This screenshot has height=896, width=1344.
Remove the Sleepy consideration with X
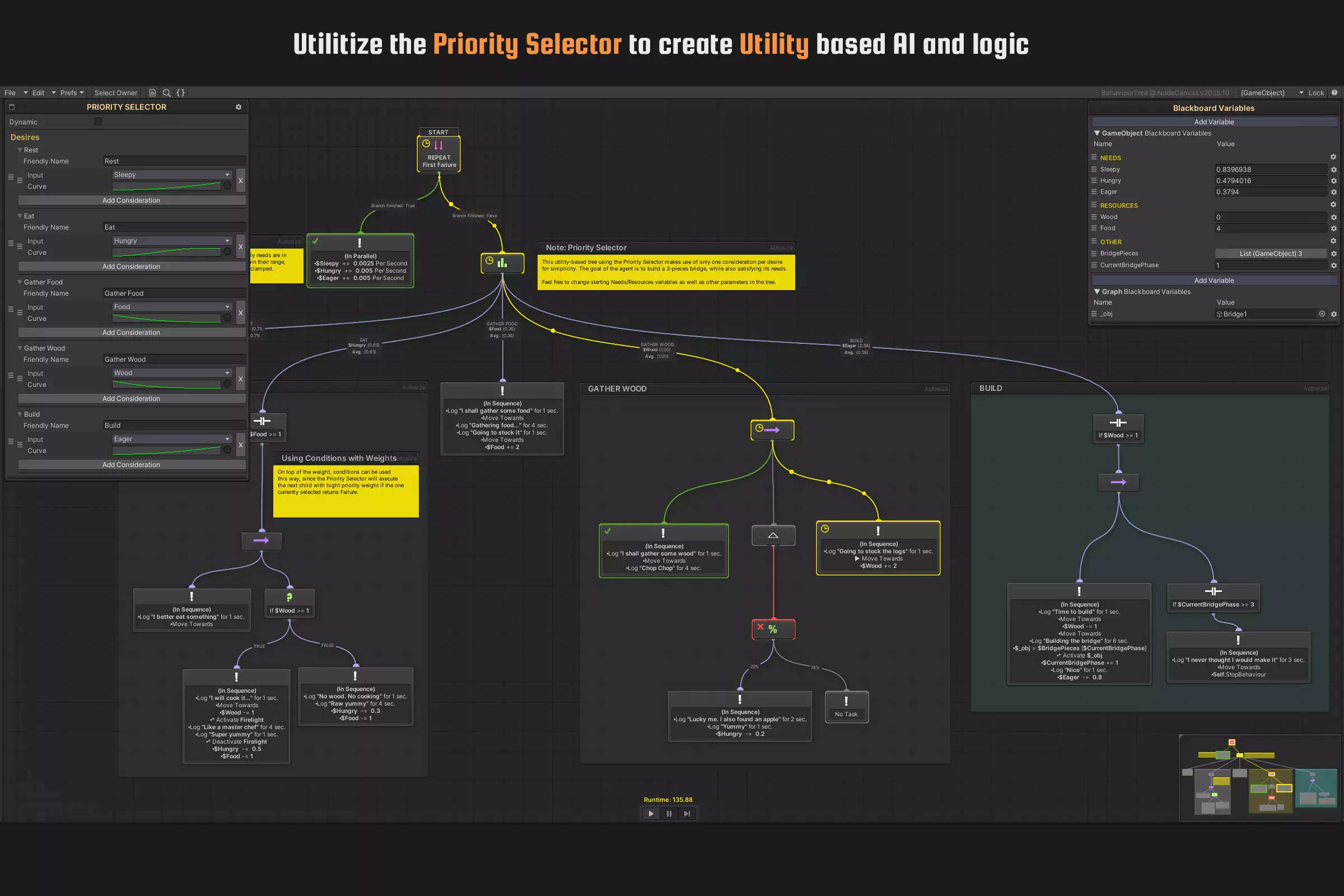pyautogui.click(x=241, y=180)
